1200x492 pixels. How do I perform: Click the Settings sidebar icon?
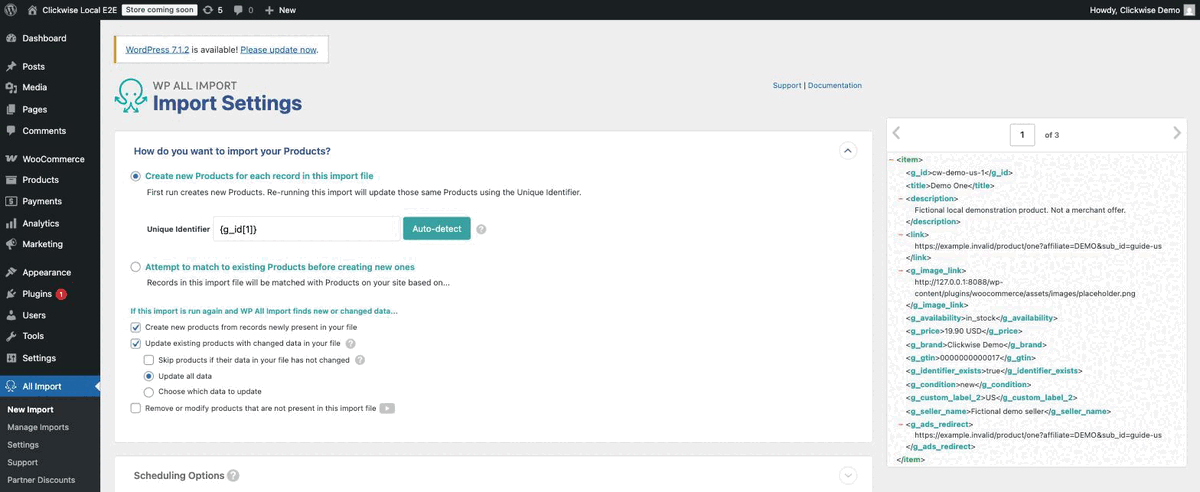[11, 358]
